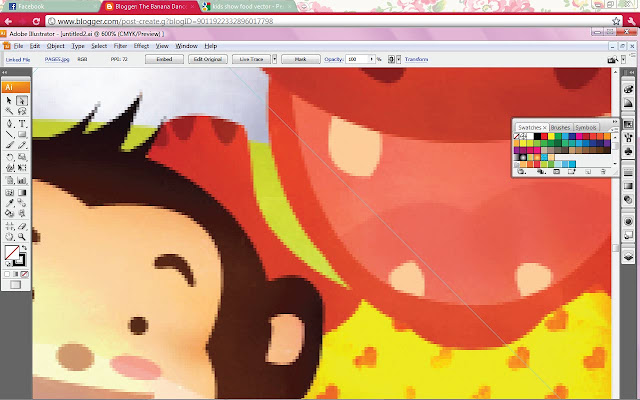Select the Mesh tool
The image size is (640, 400).
(x=9, y=193)
